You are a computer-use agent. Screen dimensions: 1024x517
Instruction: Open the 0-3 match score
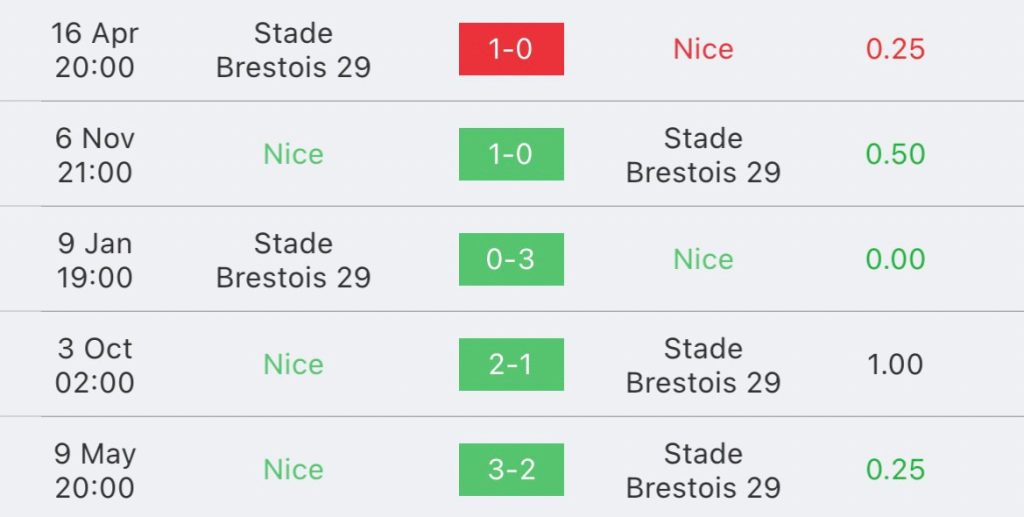pos(511,259)
